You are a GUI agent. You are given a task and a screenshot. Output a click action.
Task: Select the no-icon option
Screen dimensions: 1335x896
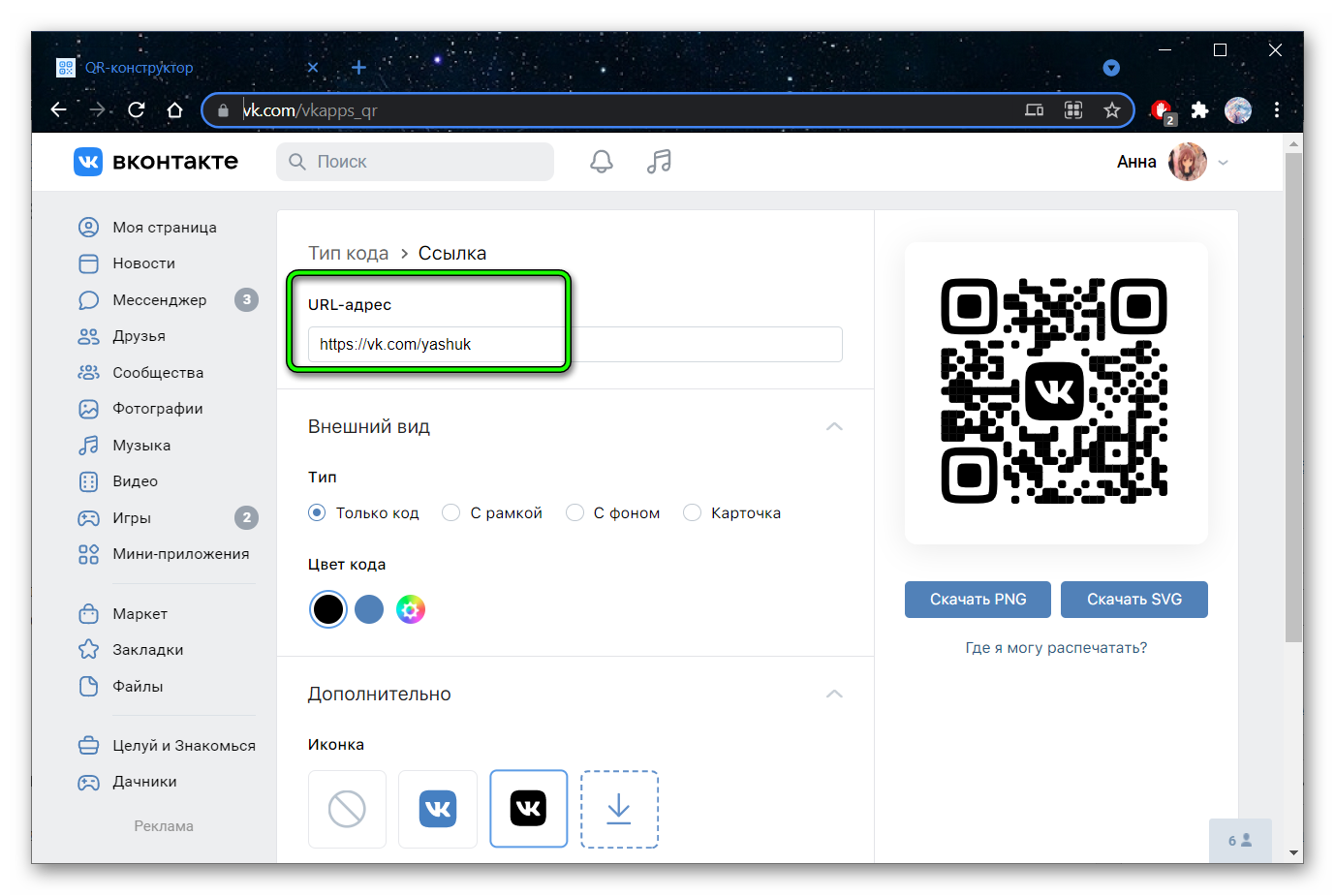tap(347, 809)
